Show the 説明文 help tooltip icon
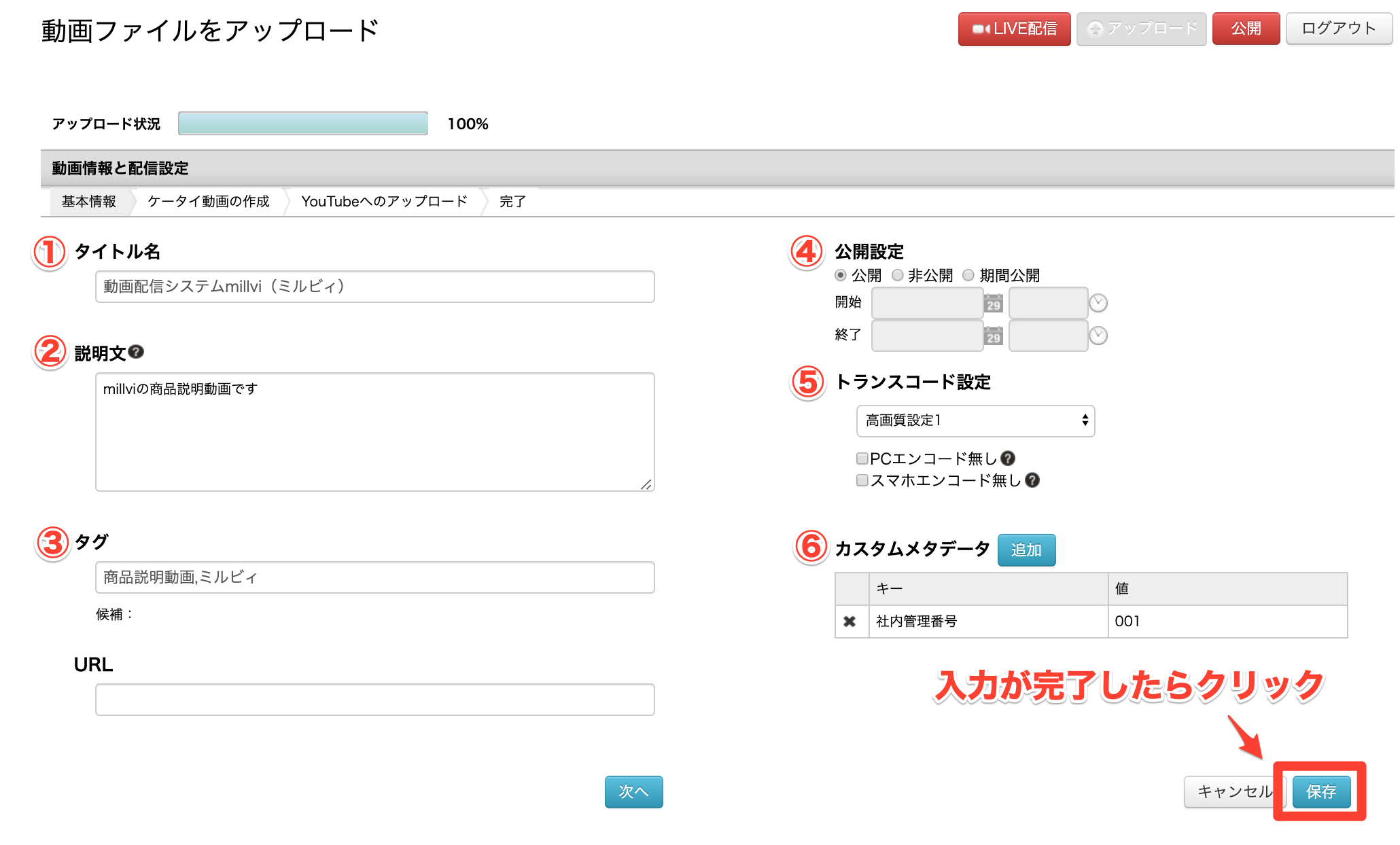Screen dimensions: 1400x845 [136, 350]
